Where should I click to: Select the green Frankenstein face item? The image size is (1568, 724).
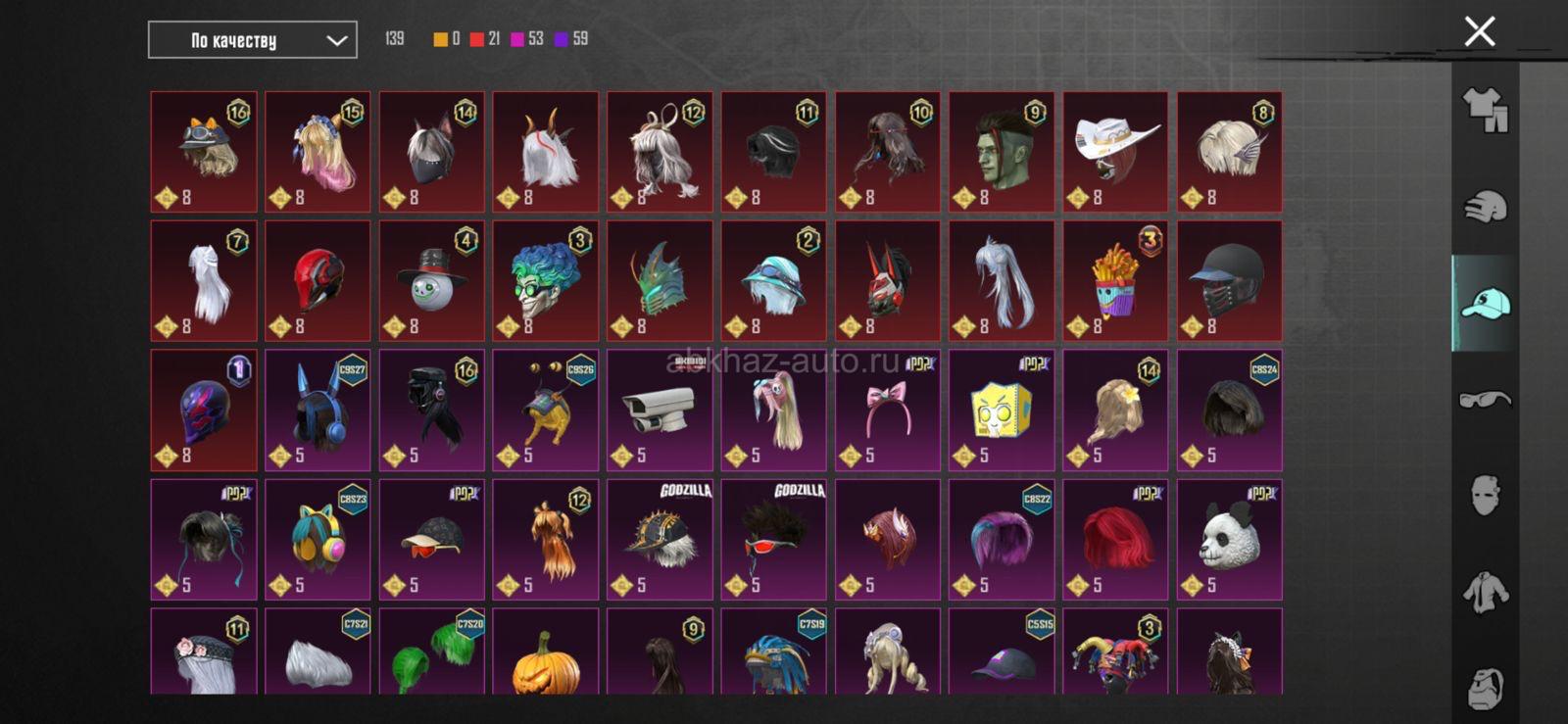[x=1002, y=152]
